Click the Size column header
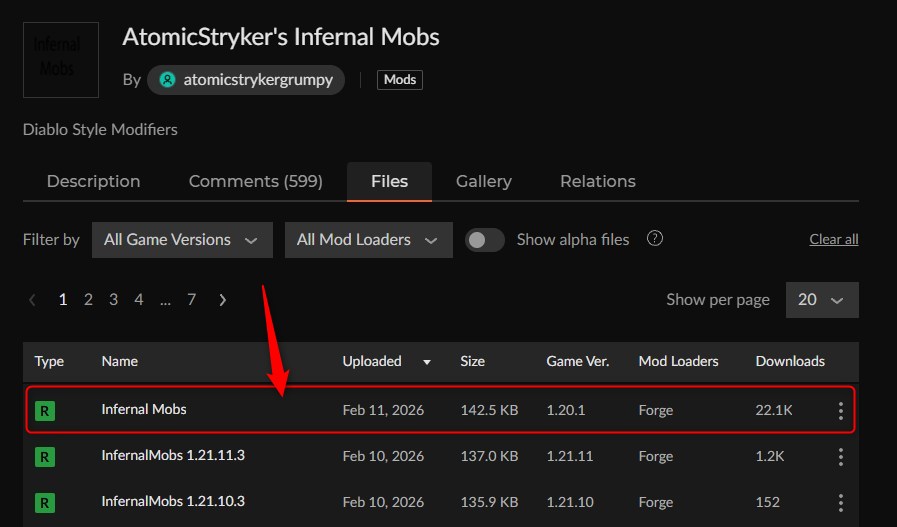Image resolution: width=897 pixels, height=527 pixels. pyautogui.click(x=473, y=361)
